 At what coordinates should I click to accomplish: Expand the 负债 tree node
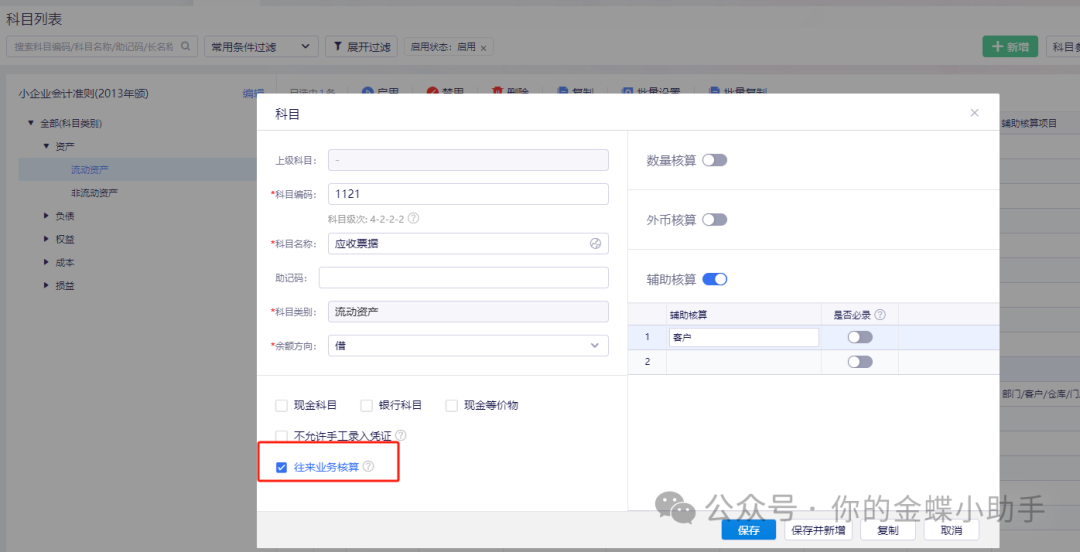[46, 216]
